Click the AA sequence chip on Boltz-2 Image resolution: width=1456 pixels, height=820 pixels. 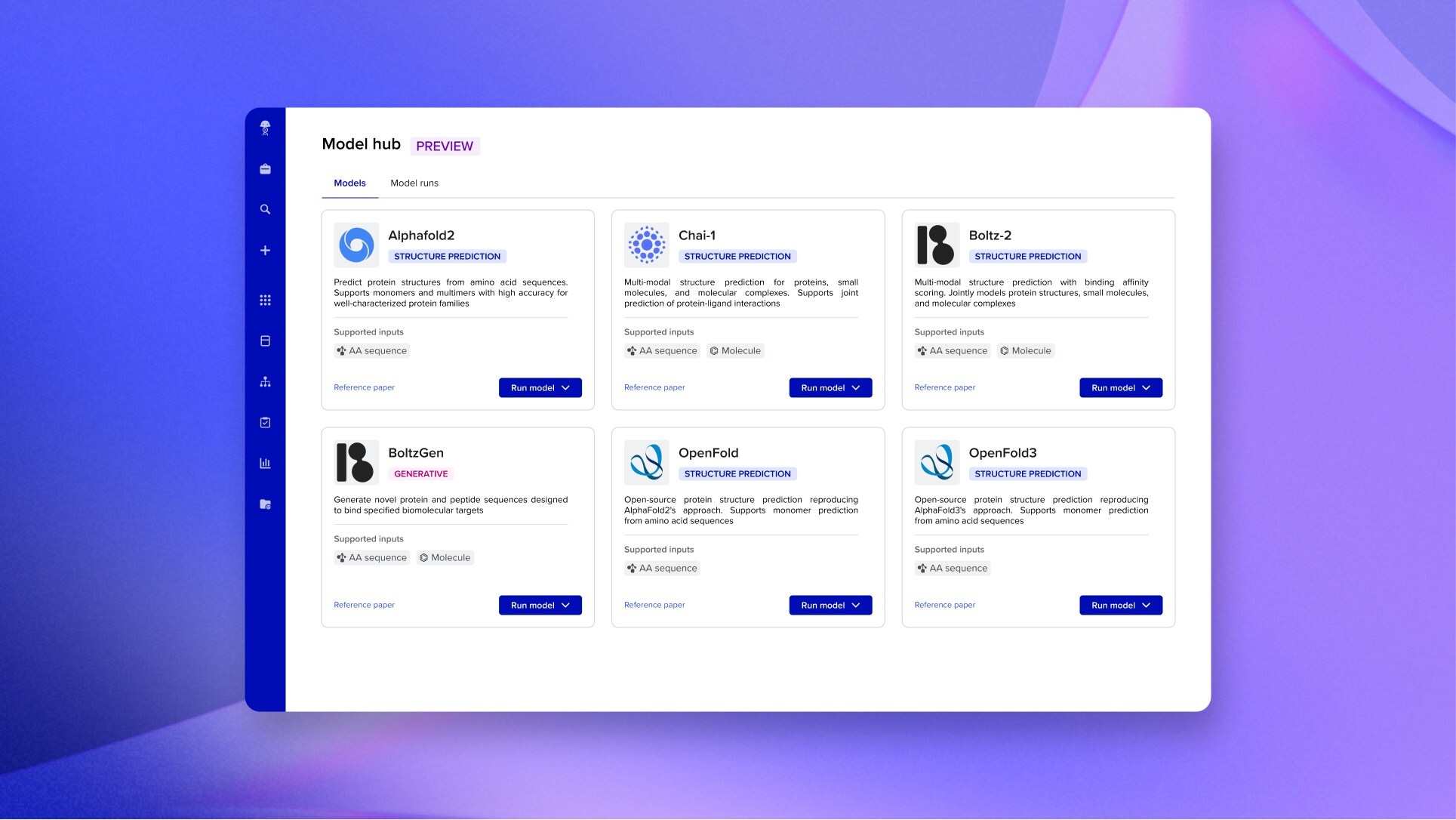click(x=953, y=351)
